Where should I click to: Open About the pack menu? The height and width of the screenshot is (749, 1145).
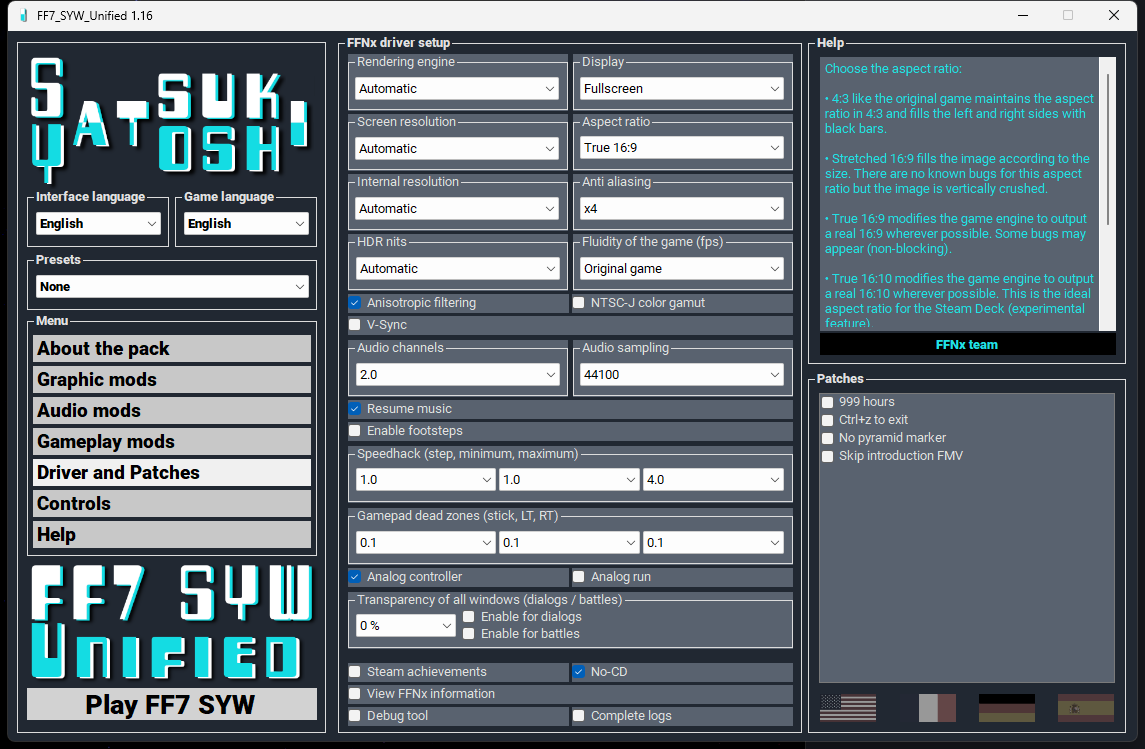click(172, 349)
